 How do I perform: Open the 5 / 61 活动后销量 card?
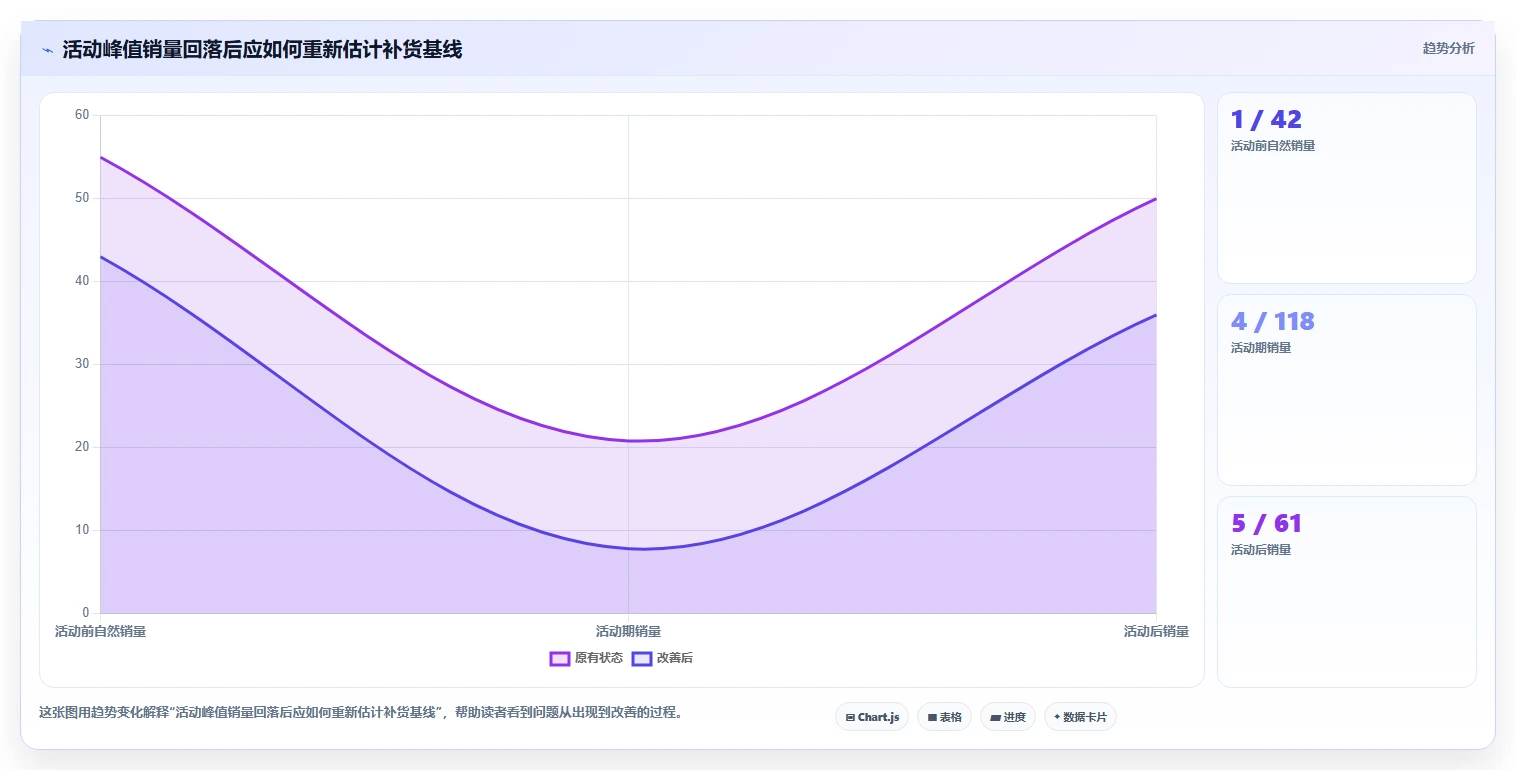[x=1346, y=592]
